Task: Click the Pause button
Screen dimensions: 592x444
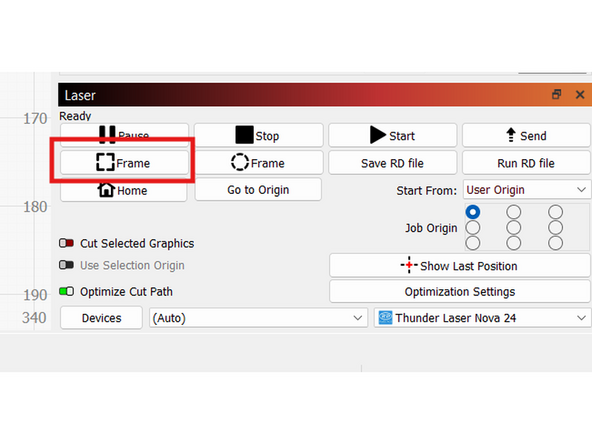Action: coord(124,135)
